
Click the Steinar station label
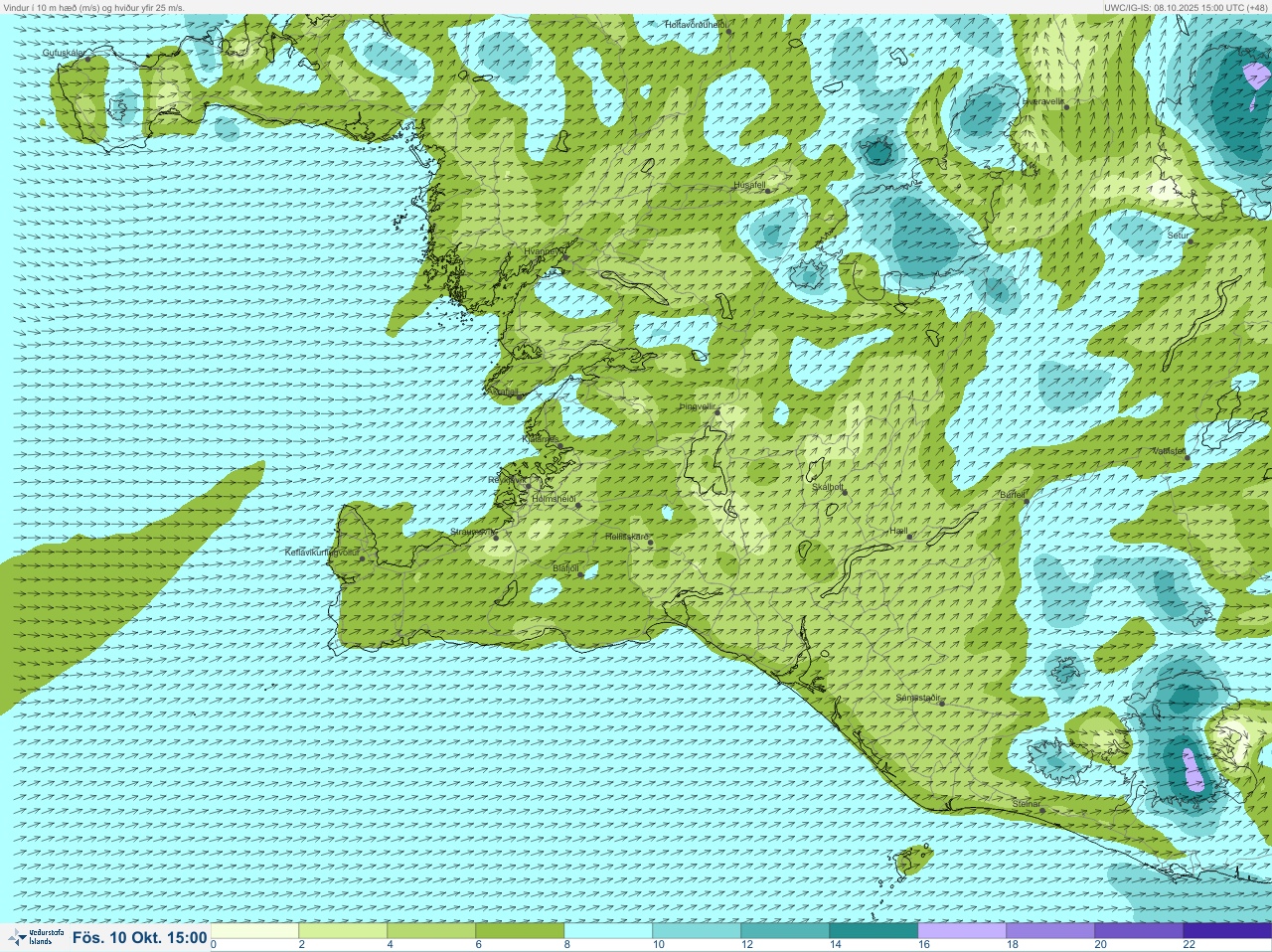(x=1026, y=804)
